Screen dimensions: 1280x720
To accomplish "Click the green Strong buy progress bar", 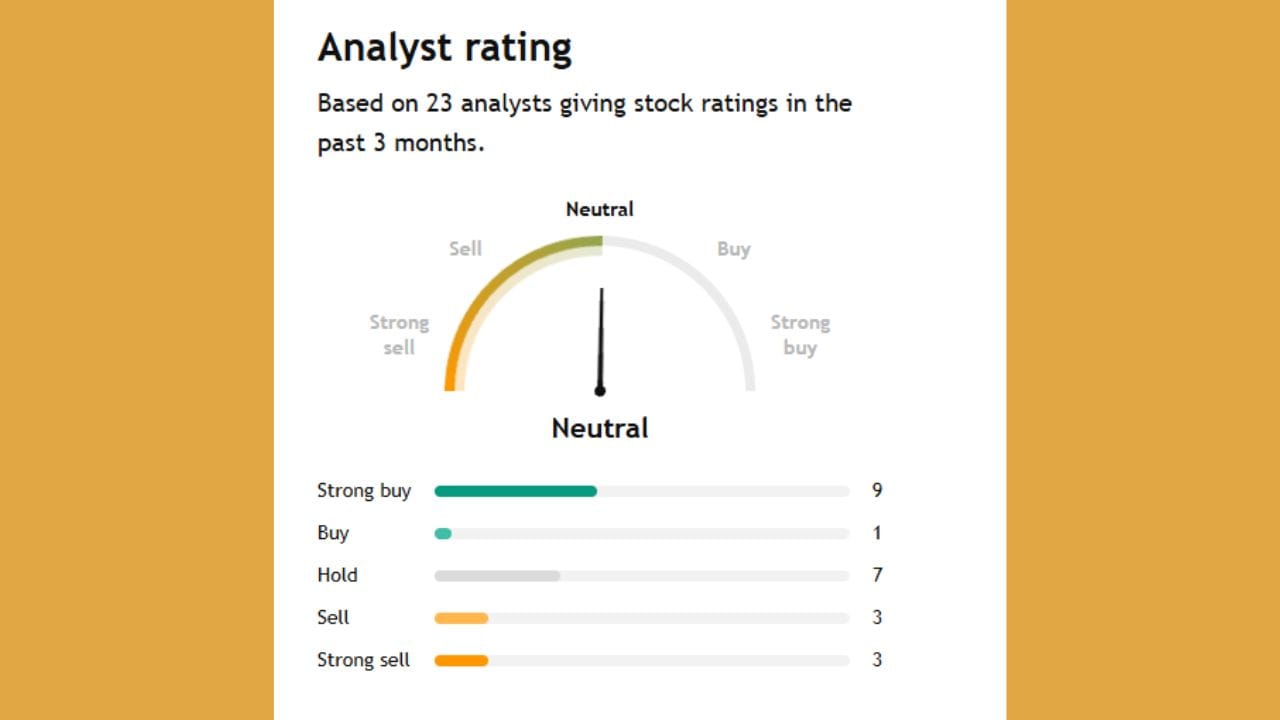I will [x=515, y=491].
